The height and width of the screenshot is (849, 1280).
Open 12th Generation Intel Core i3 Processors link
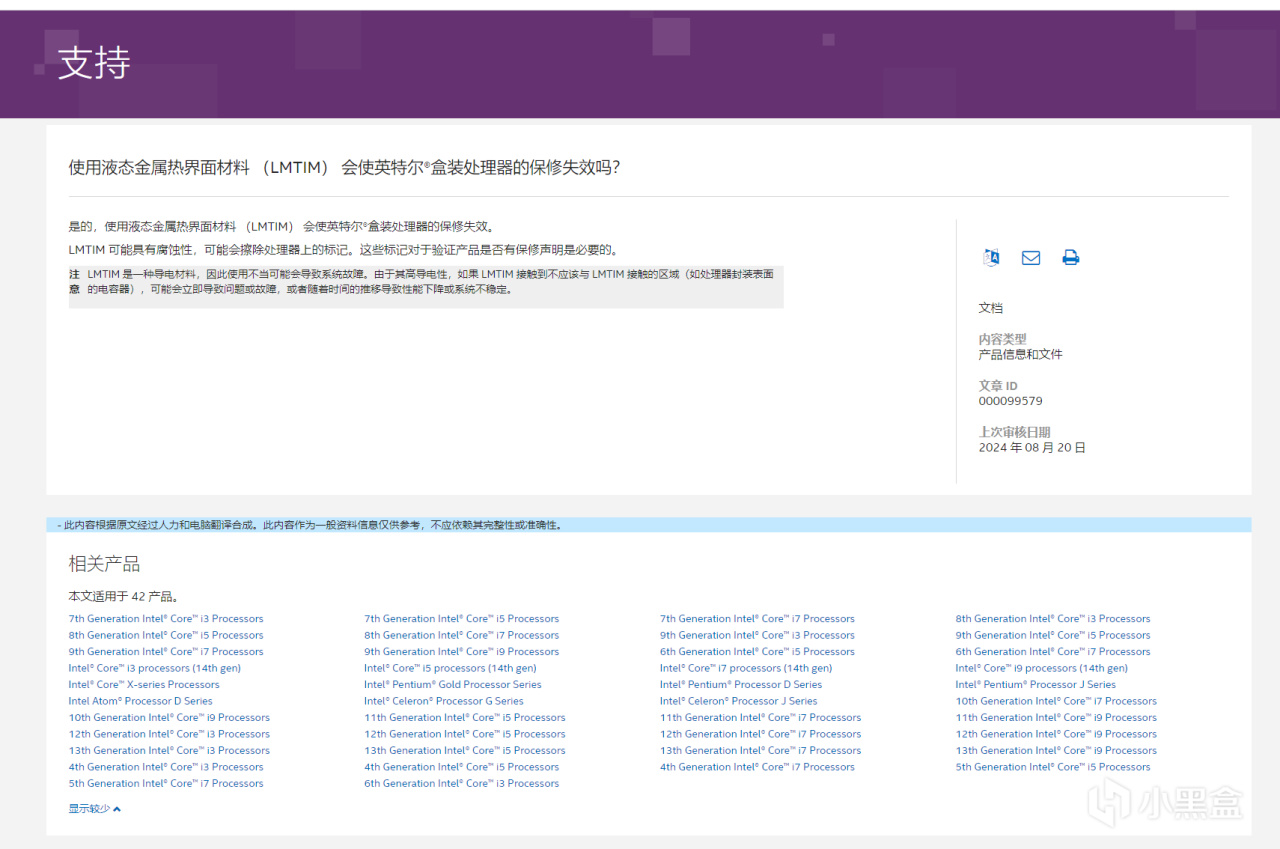[x=169, y=734]
